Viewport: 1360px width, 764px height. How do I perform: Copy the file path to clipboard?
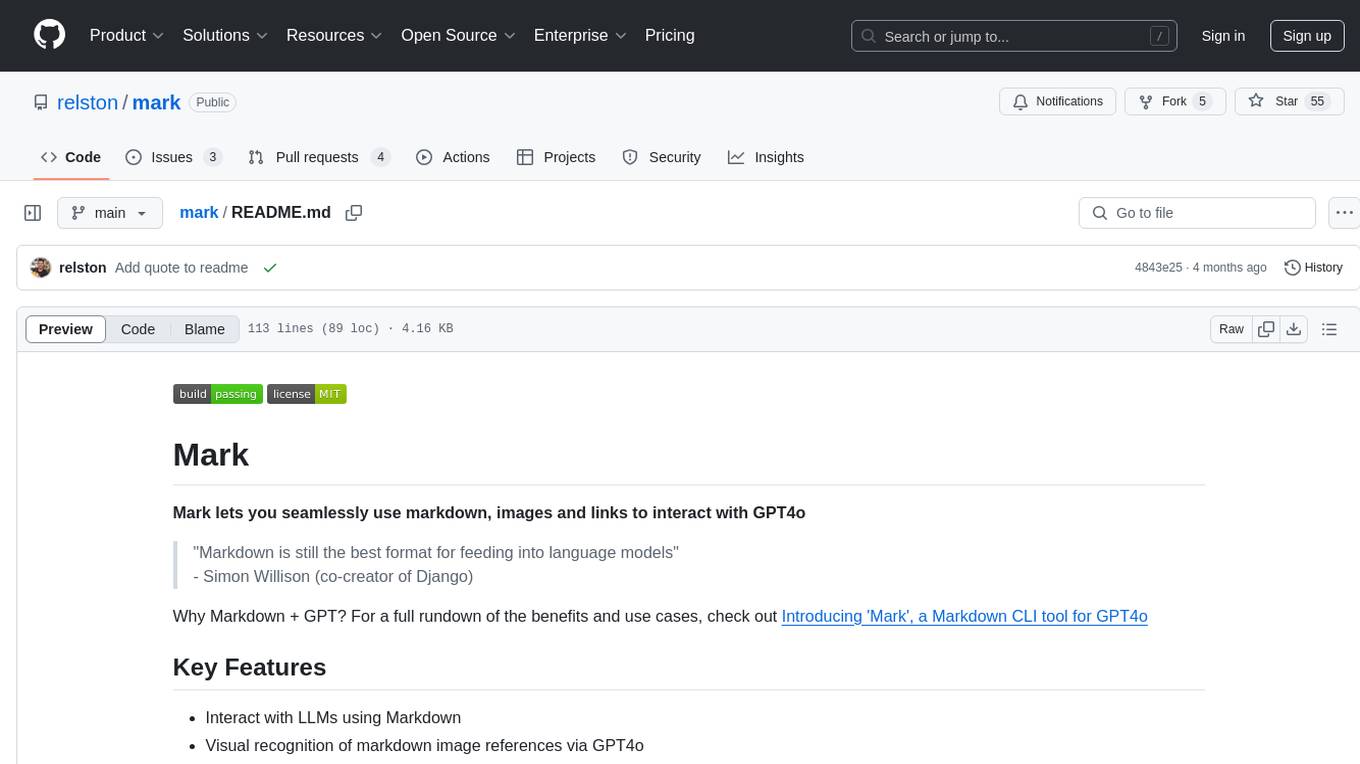coord(353,212)
